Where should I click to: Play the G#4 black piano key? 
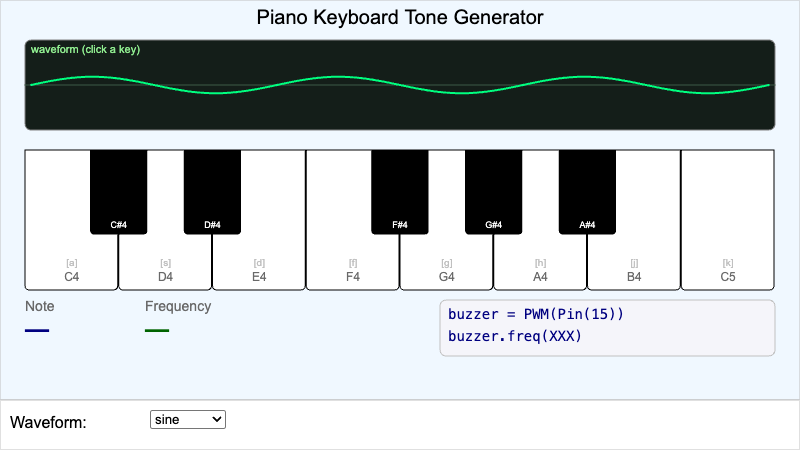coord(493,192)
